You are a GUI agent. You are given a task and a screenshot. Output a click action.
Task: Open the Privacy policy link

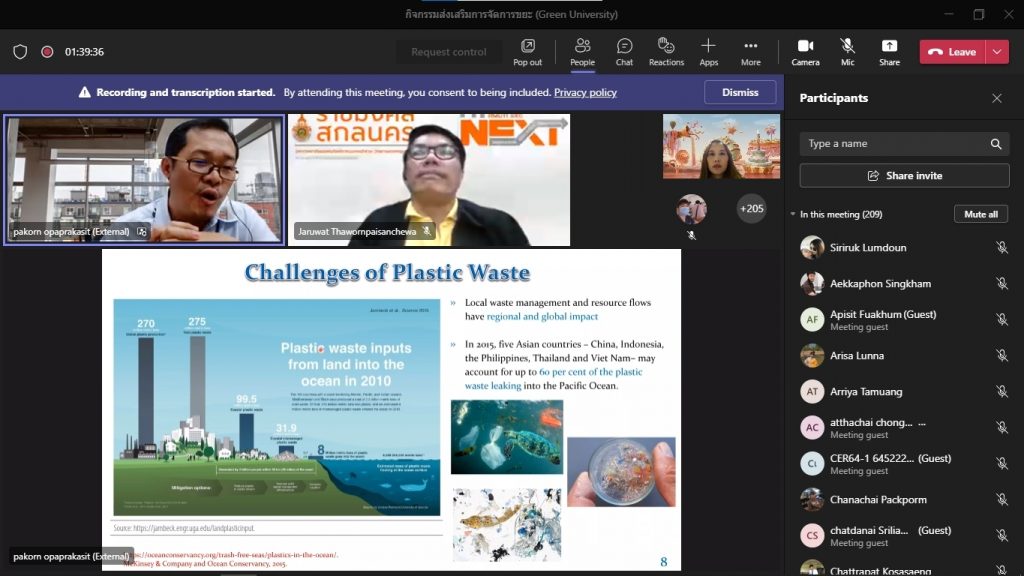585,93
